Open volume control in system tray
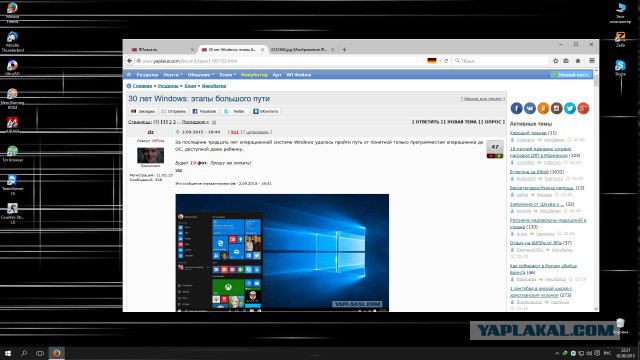Screen dimensions: 640x360 (589, 353)
